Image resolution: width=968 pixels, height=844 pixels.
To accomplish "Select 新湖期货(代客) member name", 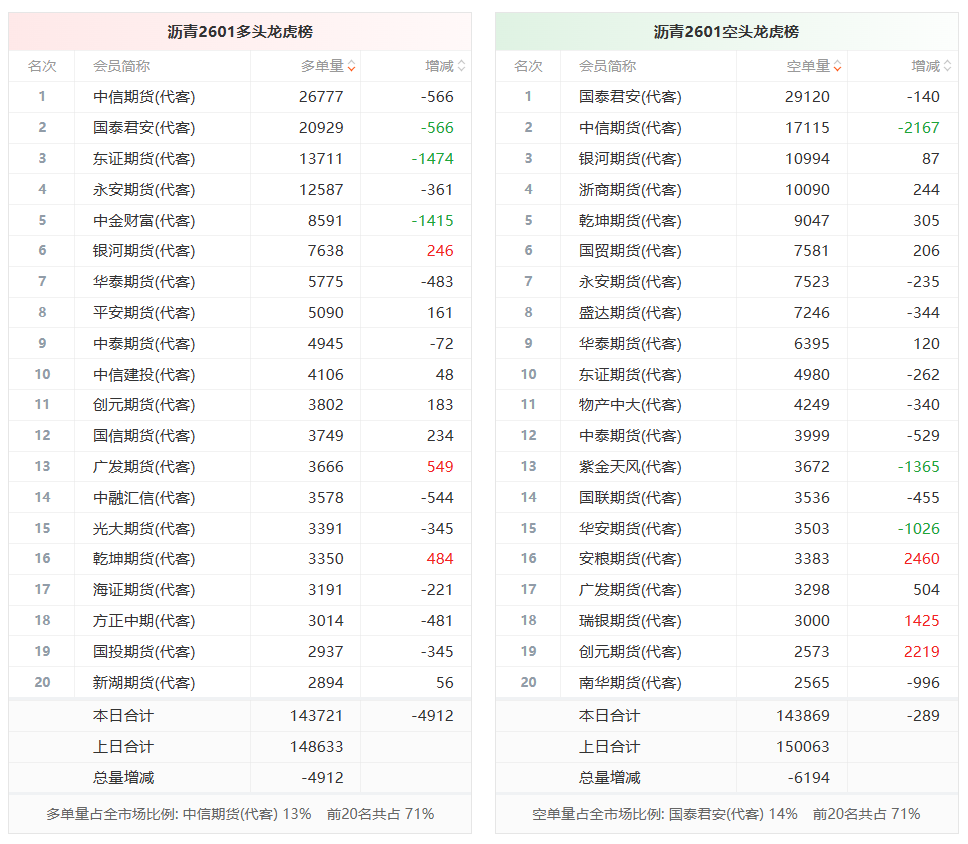I will (144, 682).
